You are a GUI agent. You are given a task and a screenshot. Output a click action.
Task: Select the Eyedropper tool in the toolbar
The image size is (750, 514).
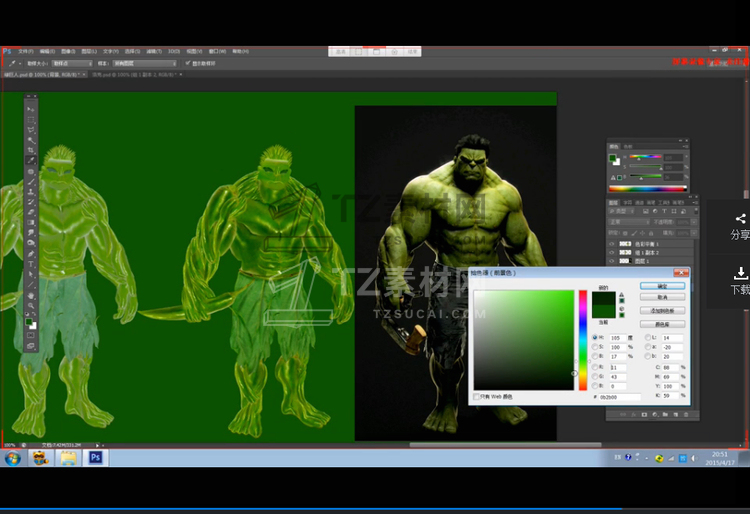(x=31, y=160)
